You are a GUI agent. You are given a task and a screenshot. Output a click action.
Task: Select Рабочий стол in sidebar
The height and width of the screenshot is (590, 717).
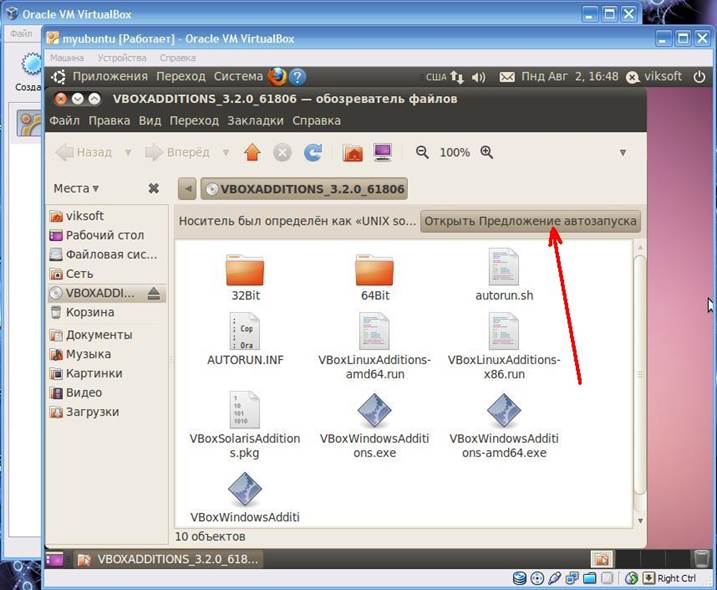[107, 235]
